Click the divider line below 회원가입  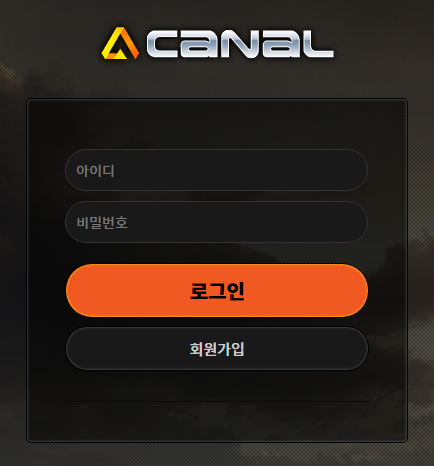click(217, 402)
